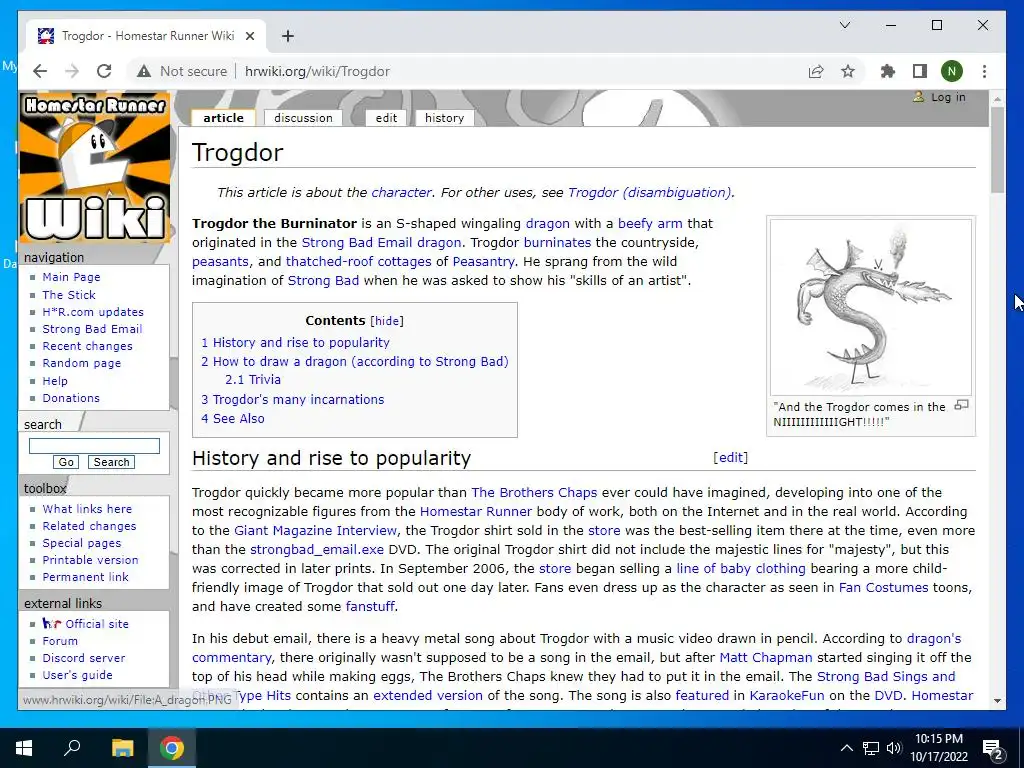Open the history tab
Image resolution: width=1024 pixels, height=768 pixels.
coord(444,118)
